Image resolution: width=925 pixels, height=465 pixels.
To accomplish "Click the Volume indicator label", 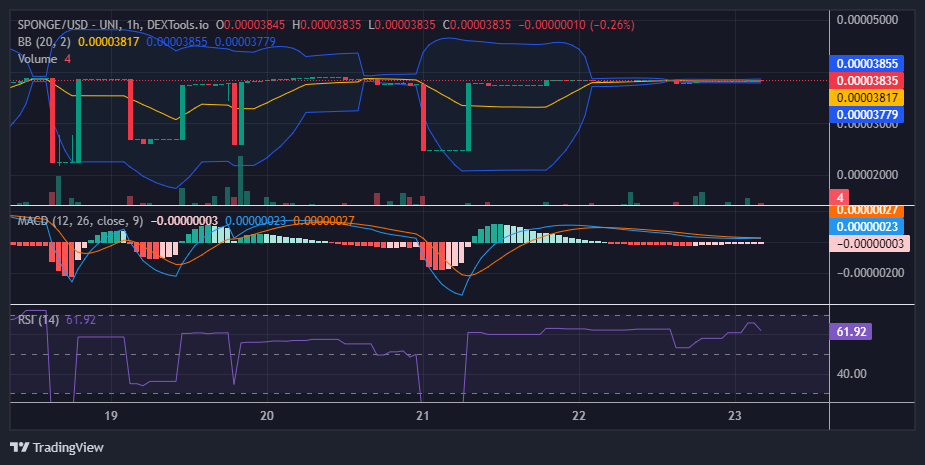I will 37,59.
